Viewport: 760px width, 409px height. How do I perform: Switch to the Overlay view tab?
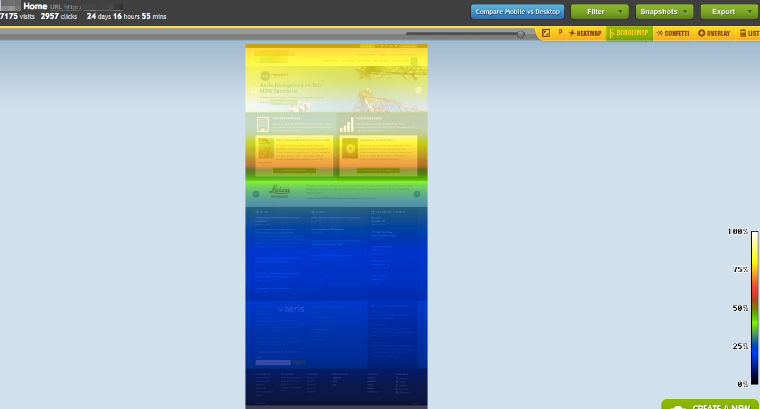tap(714, 33)
